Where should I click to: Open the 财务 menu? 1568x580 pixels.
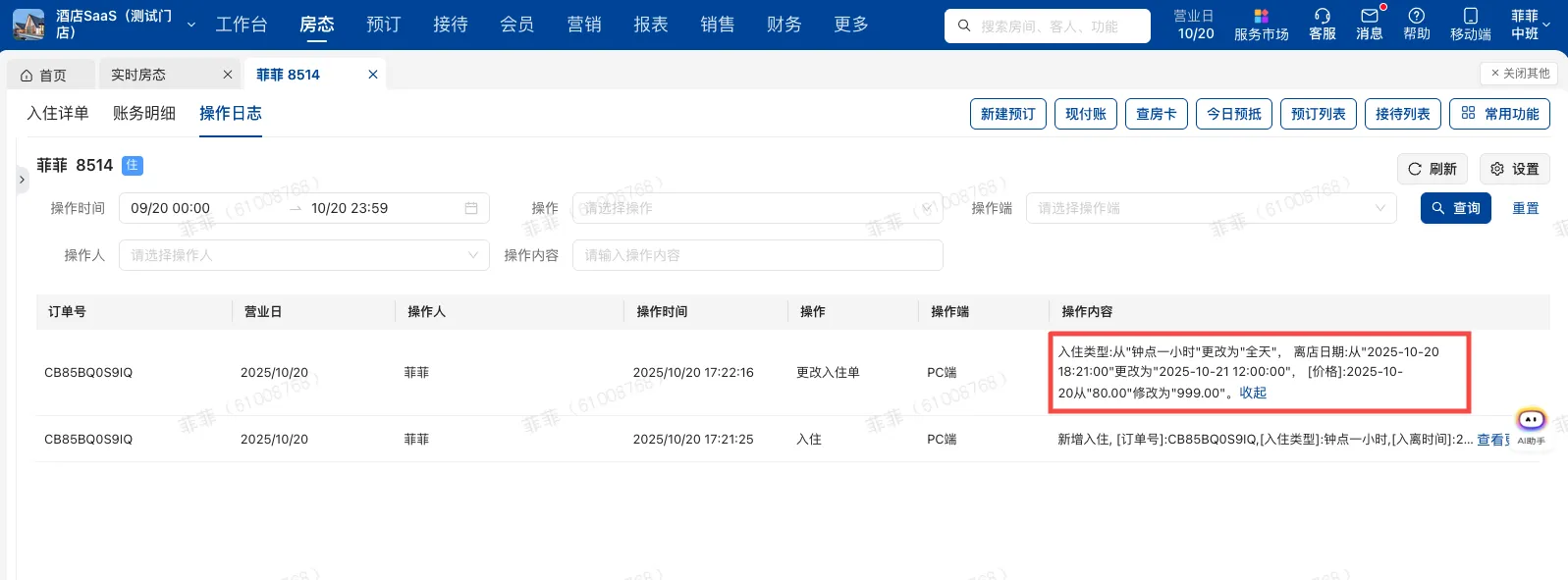click(784, 25)
